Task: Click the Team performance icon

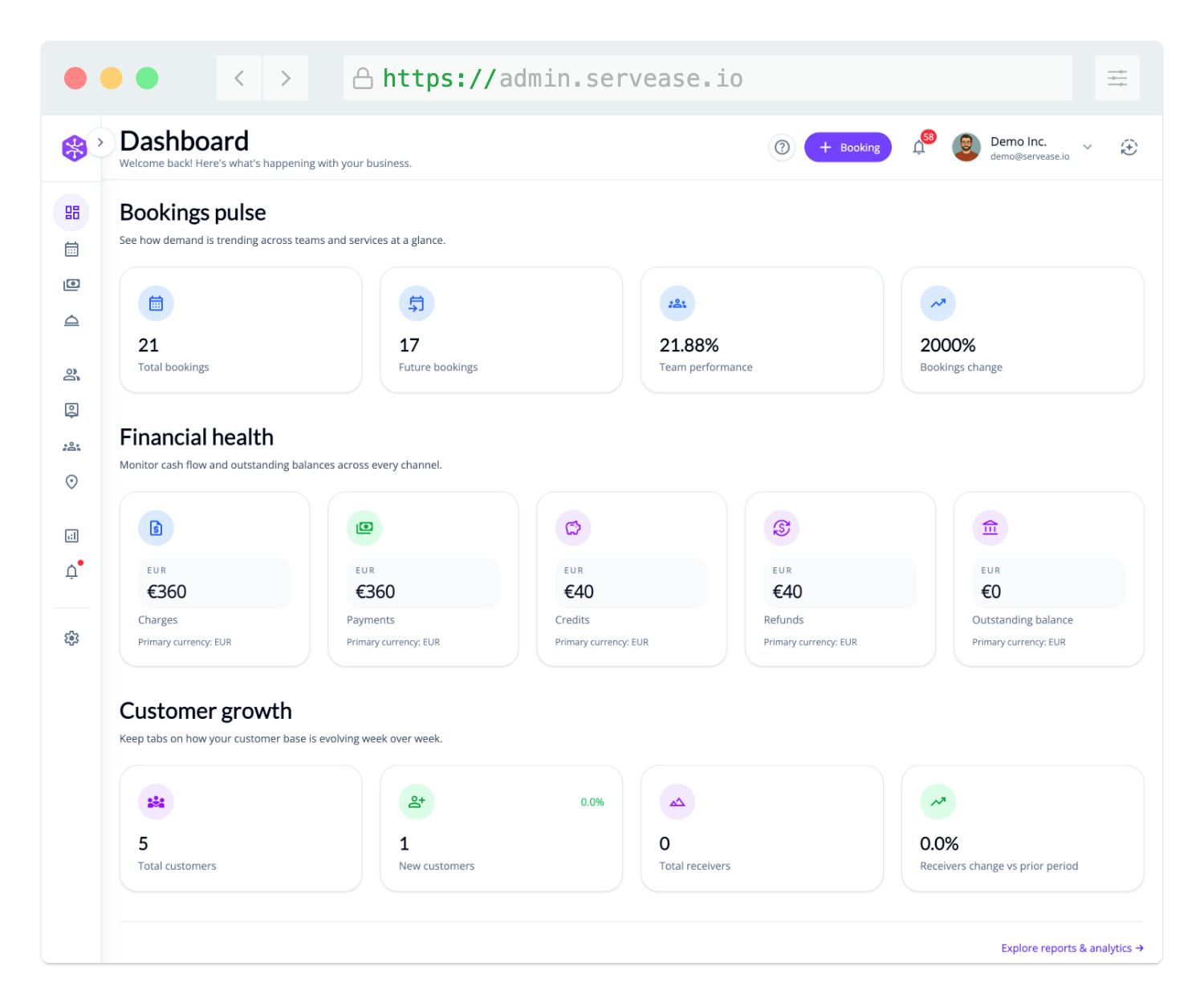Action: click(677, 303)
